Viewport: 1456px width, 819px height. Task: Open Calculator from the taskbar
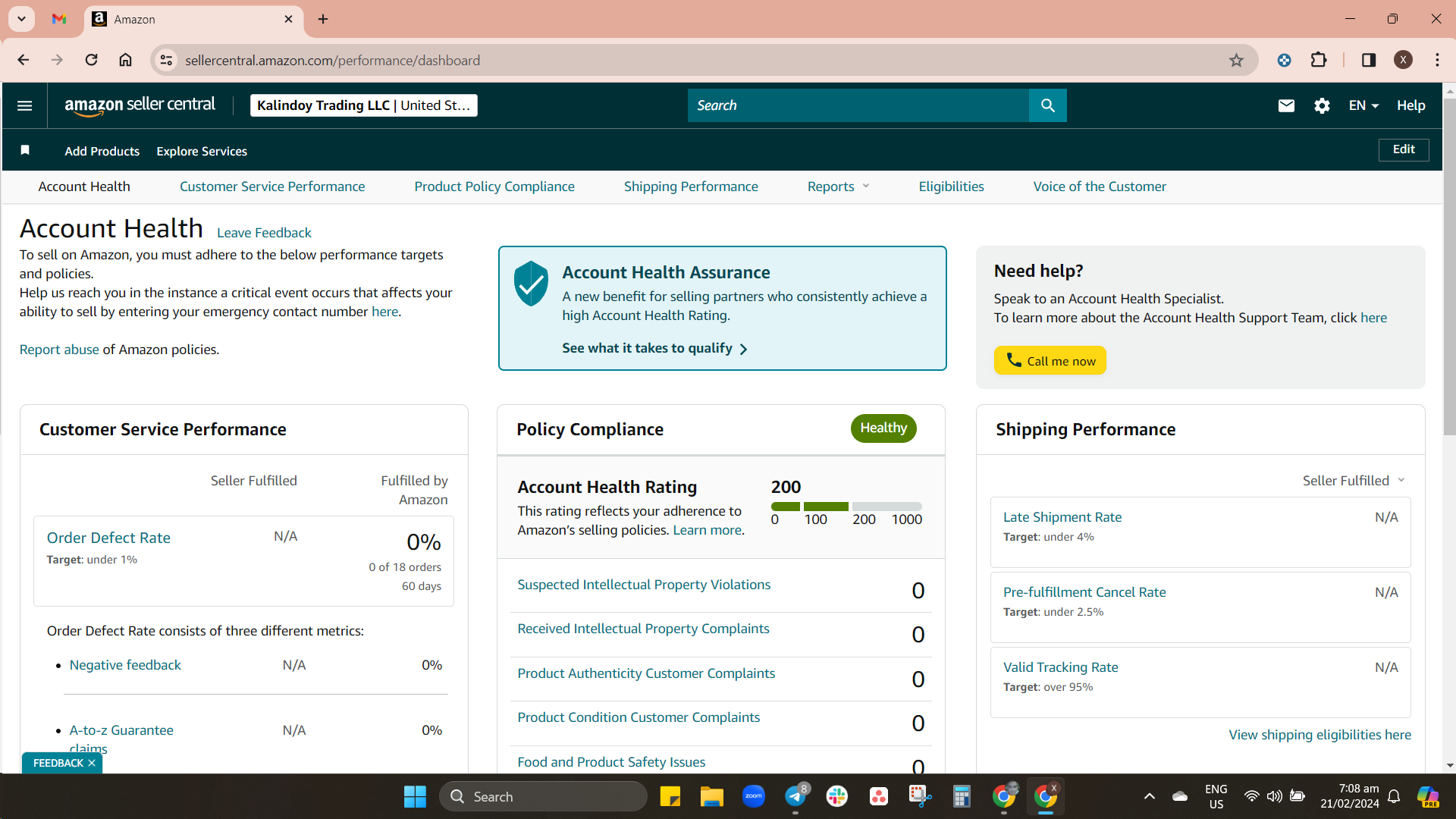tap(962, 796)
